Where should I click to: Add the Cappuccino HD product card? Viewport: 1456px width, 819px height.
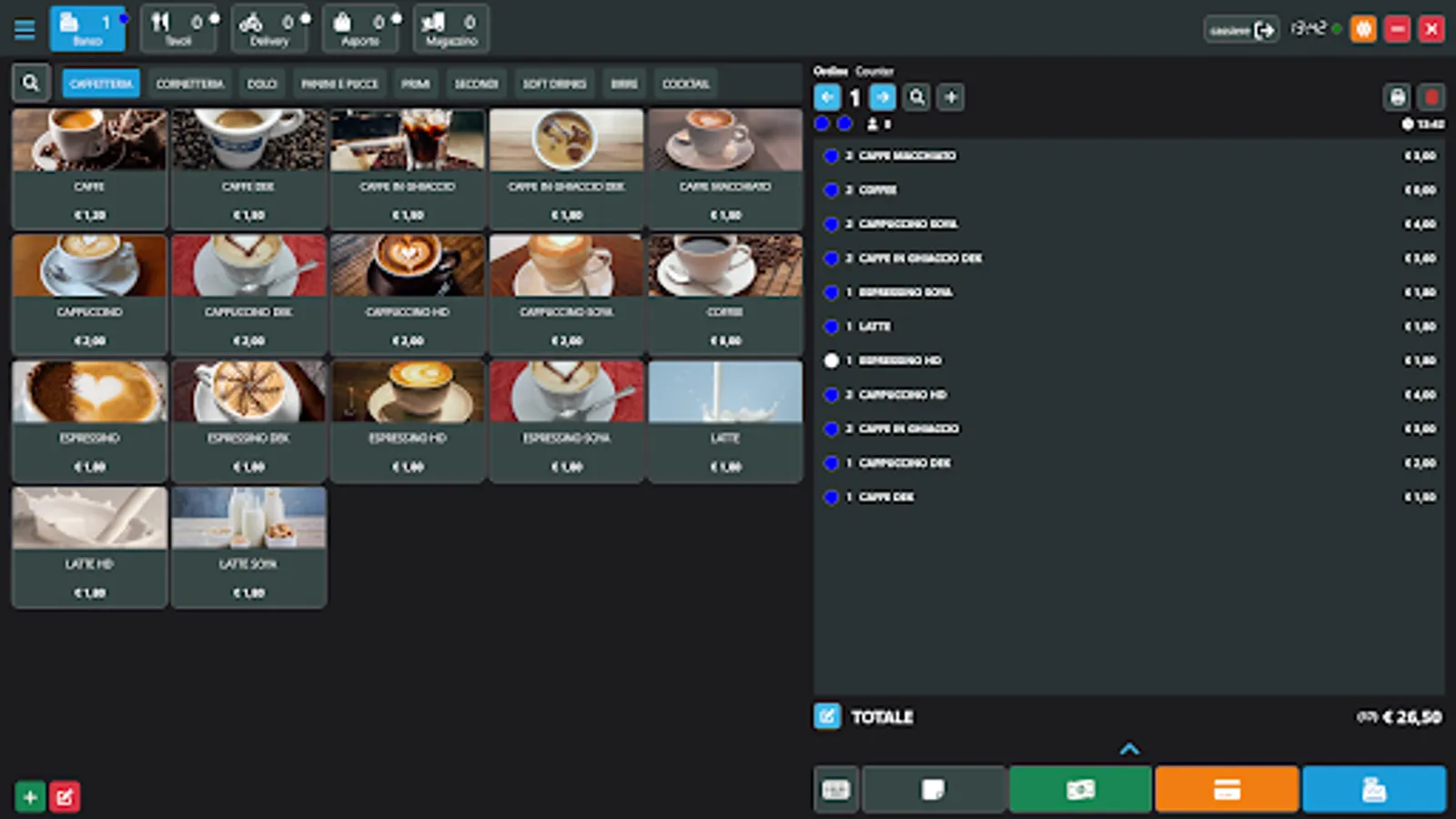408,294
